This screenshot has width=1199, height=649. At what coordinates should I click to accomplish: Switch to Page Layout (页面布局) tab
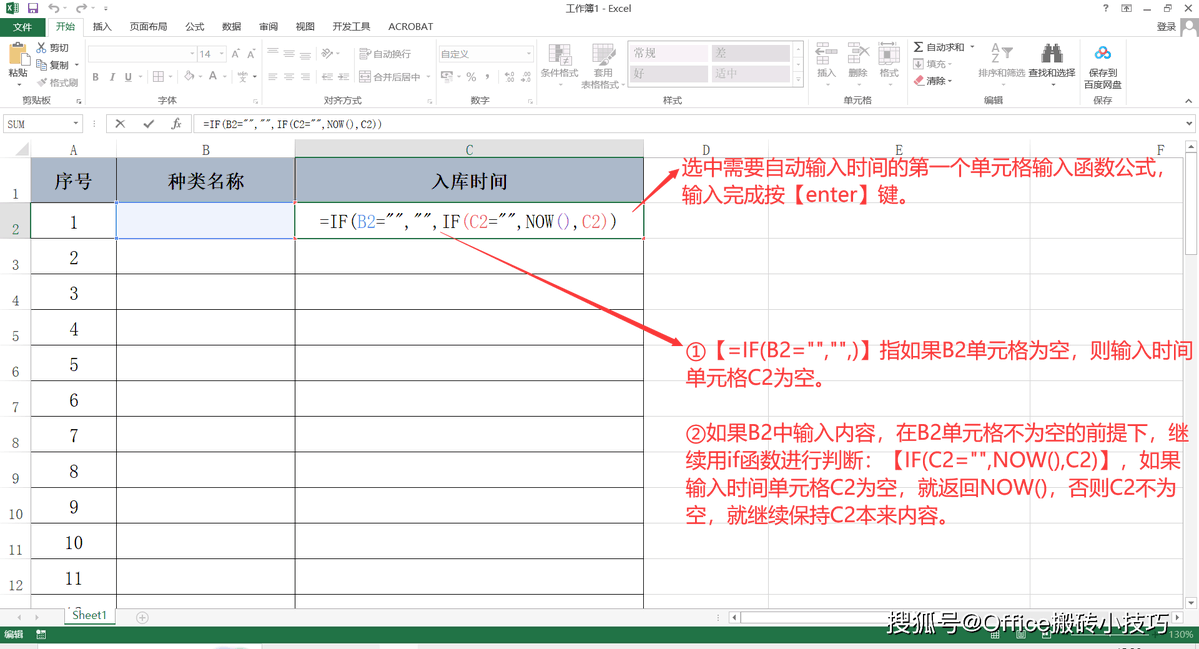148,27
